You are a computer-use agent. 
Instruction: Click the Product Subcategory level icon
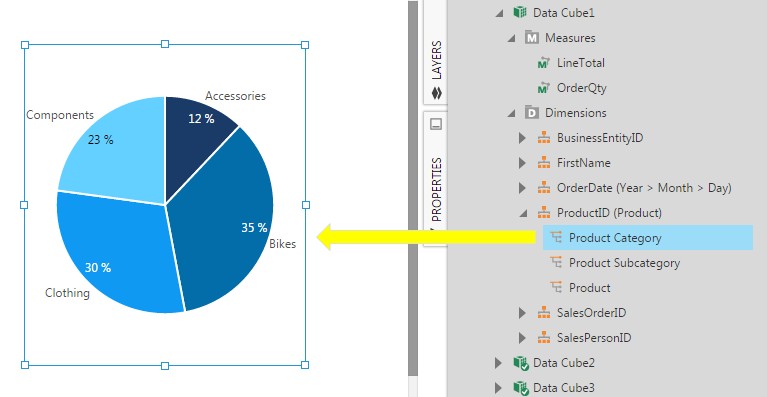[556, 263]
